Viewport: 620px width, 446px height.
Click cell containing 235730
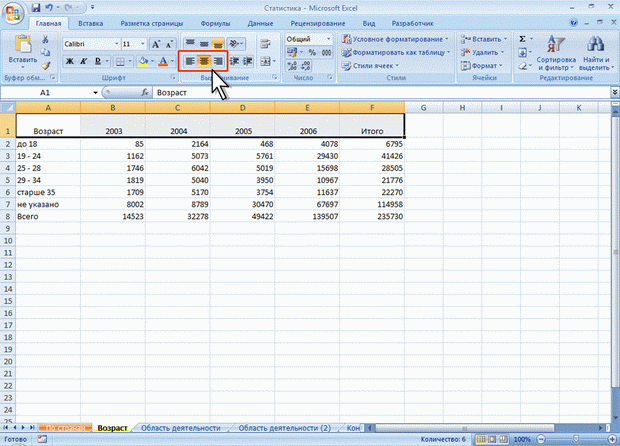pyautogui.click(x=372, y=216)
